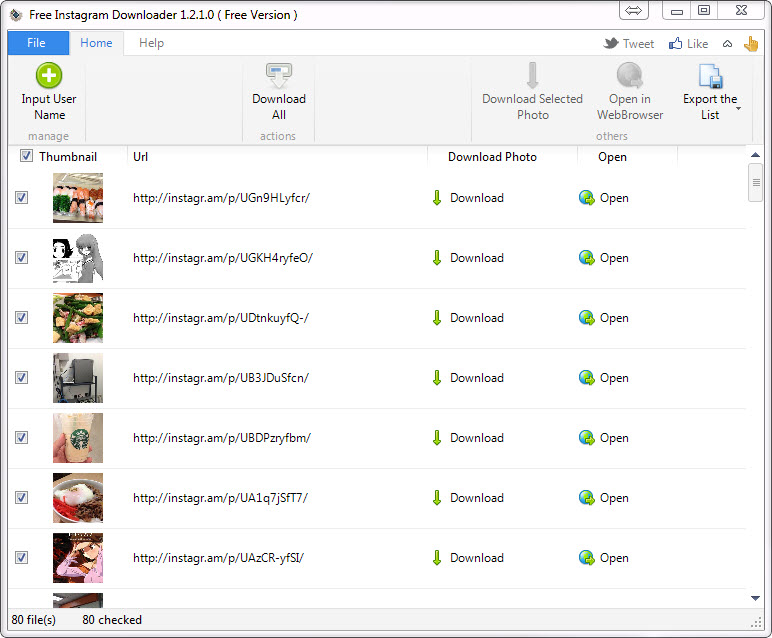Uncheck the UB3JDuSfcn row checkbox

click(21, 378)
